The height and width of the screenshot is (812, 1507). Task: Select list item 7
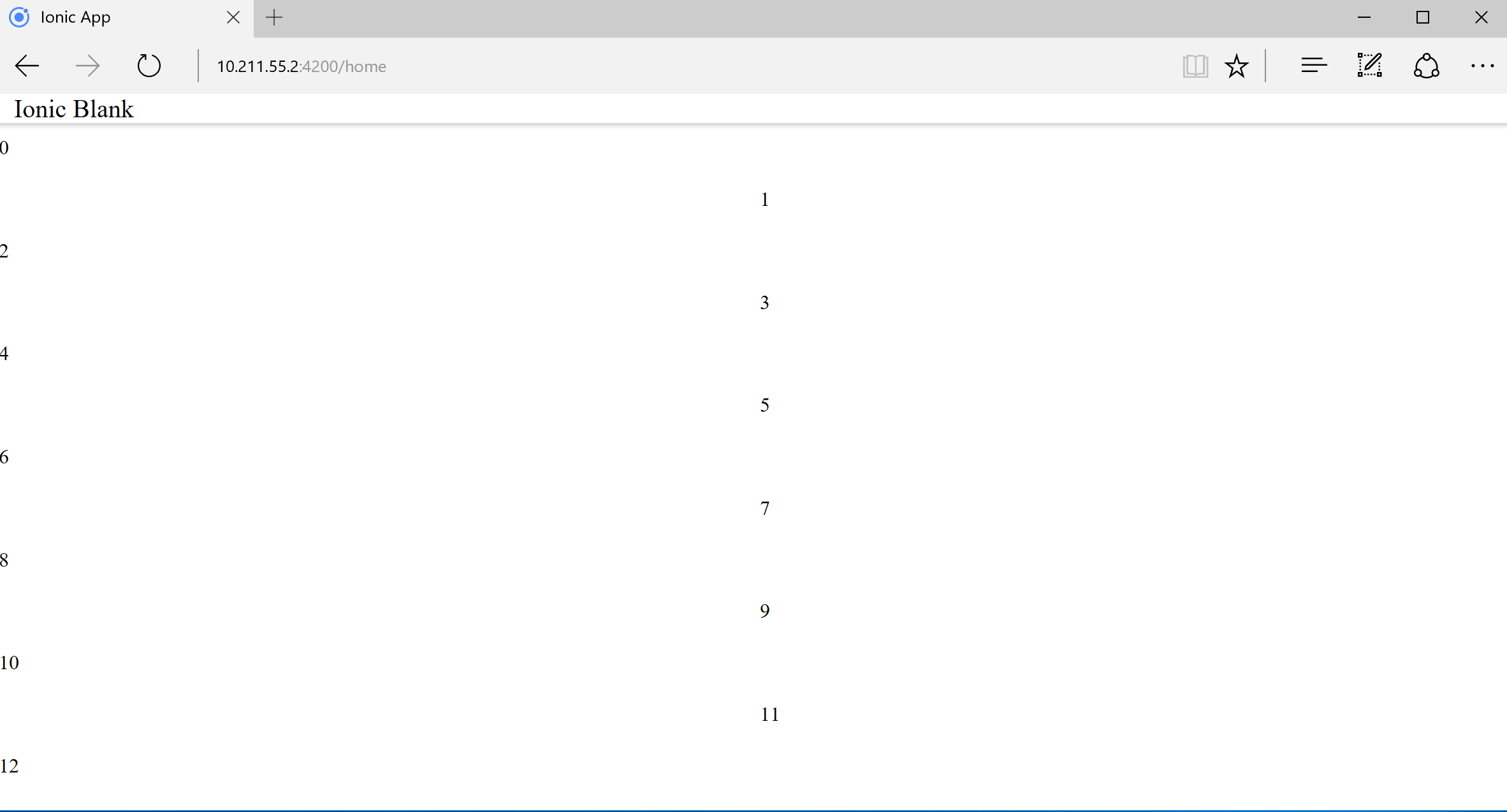[x=764, y=507]
